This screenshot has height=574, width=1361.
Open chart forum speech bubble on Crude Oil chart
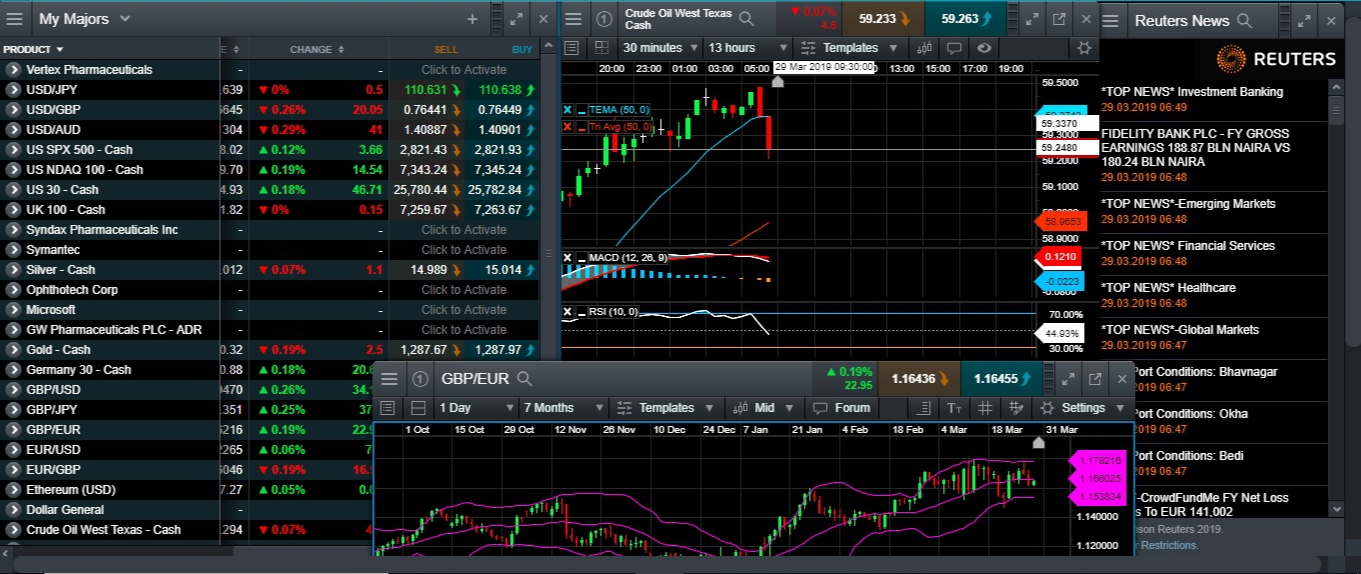(x=954, y=48)
